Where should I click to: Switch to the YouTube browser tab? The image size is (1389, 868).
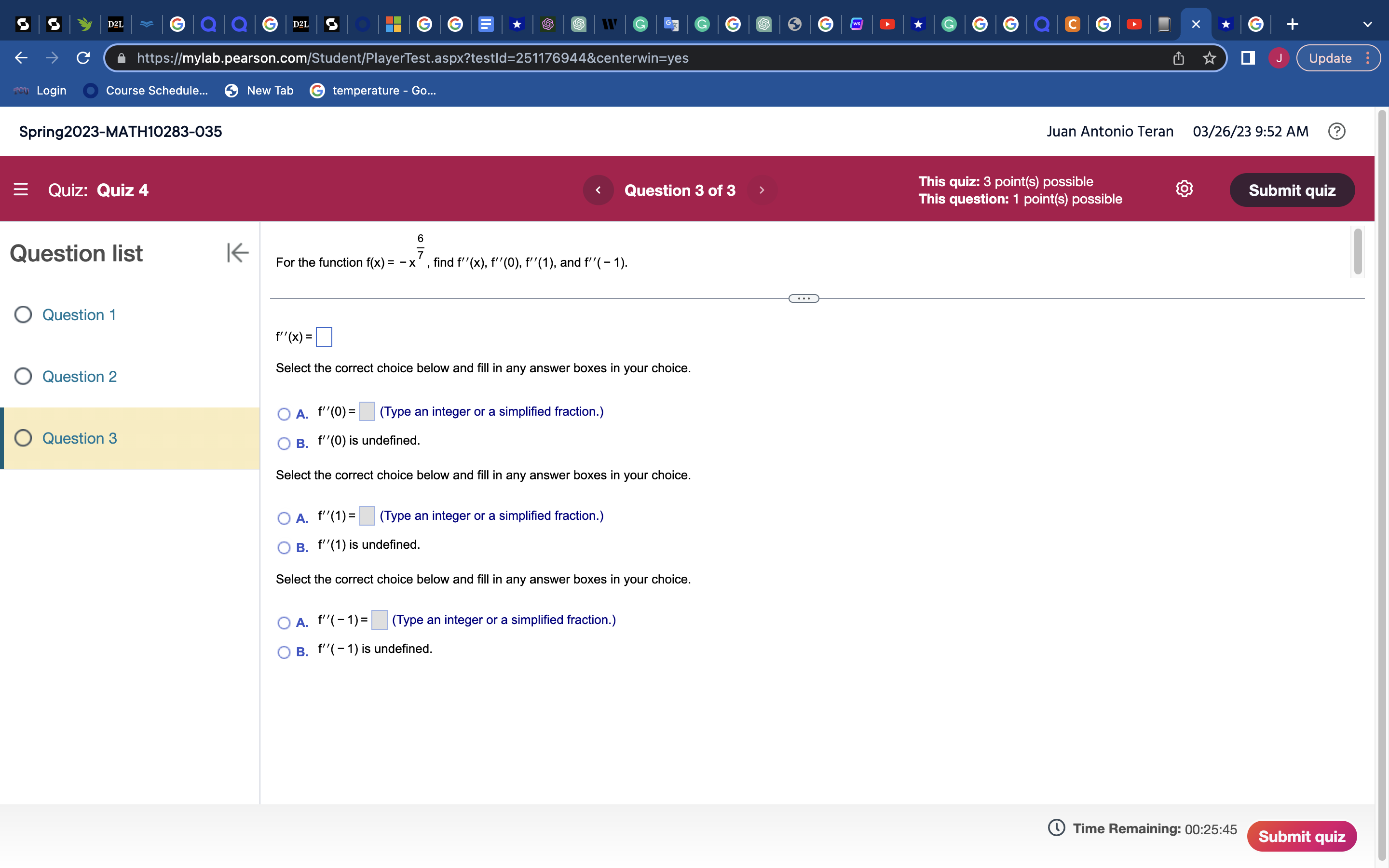click(887, 25)
